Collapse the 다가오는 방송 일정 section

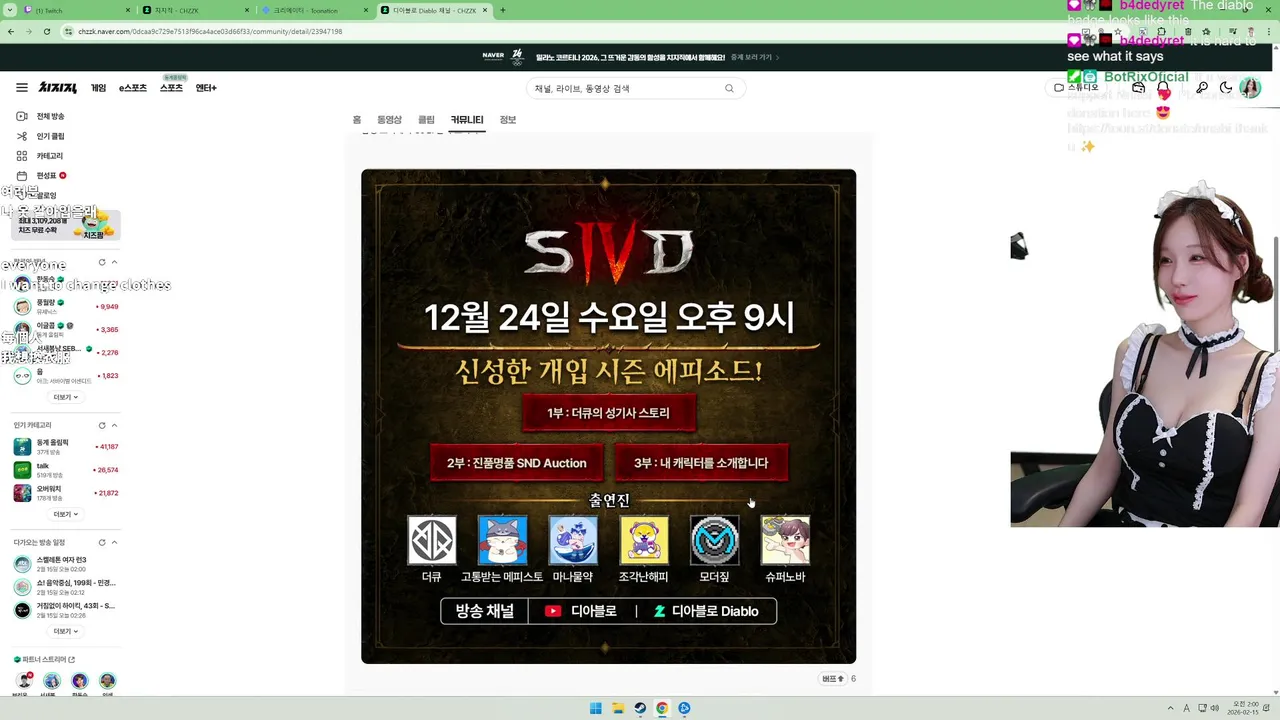click(x=114, y=542)
